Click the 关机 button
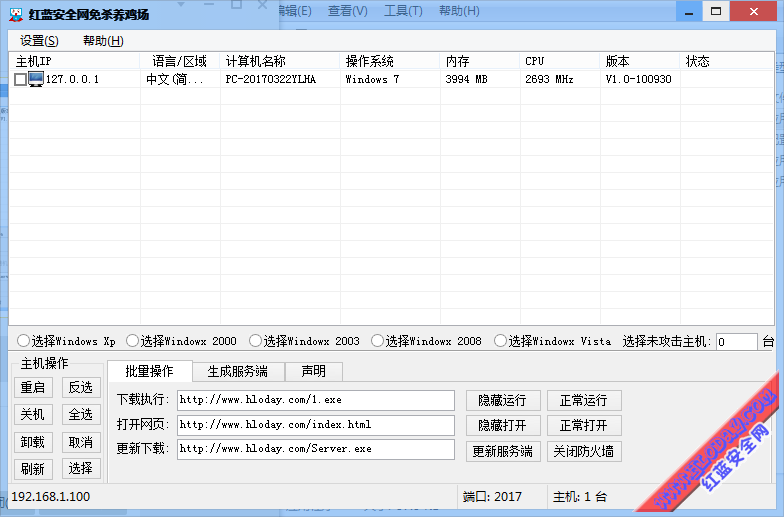784x517 pixels. (x=33, y=414)
